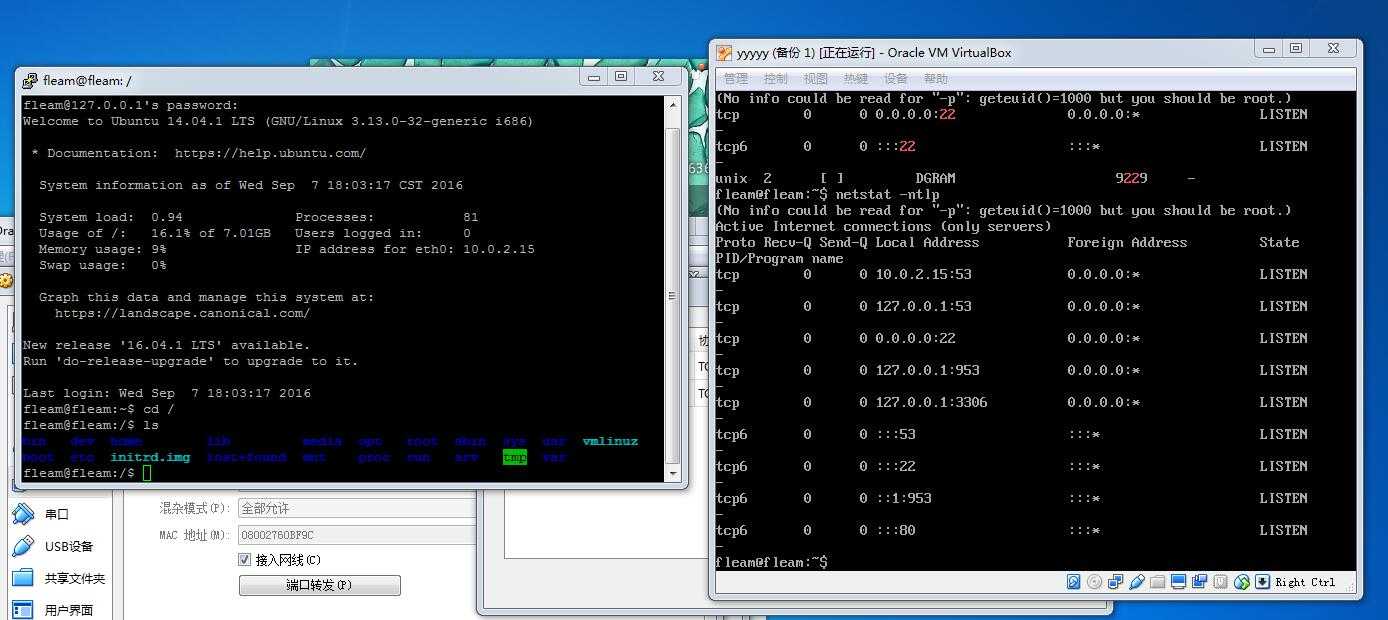Click display monitor icon in VirtualBox status bar
Screen dimensions: 1388x620
point(1179,581)
